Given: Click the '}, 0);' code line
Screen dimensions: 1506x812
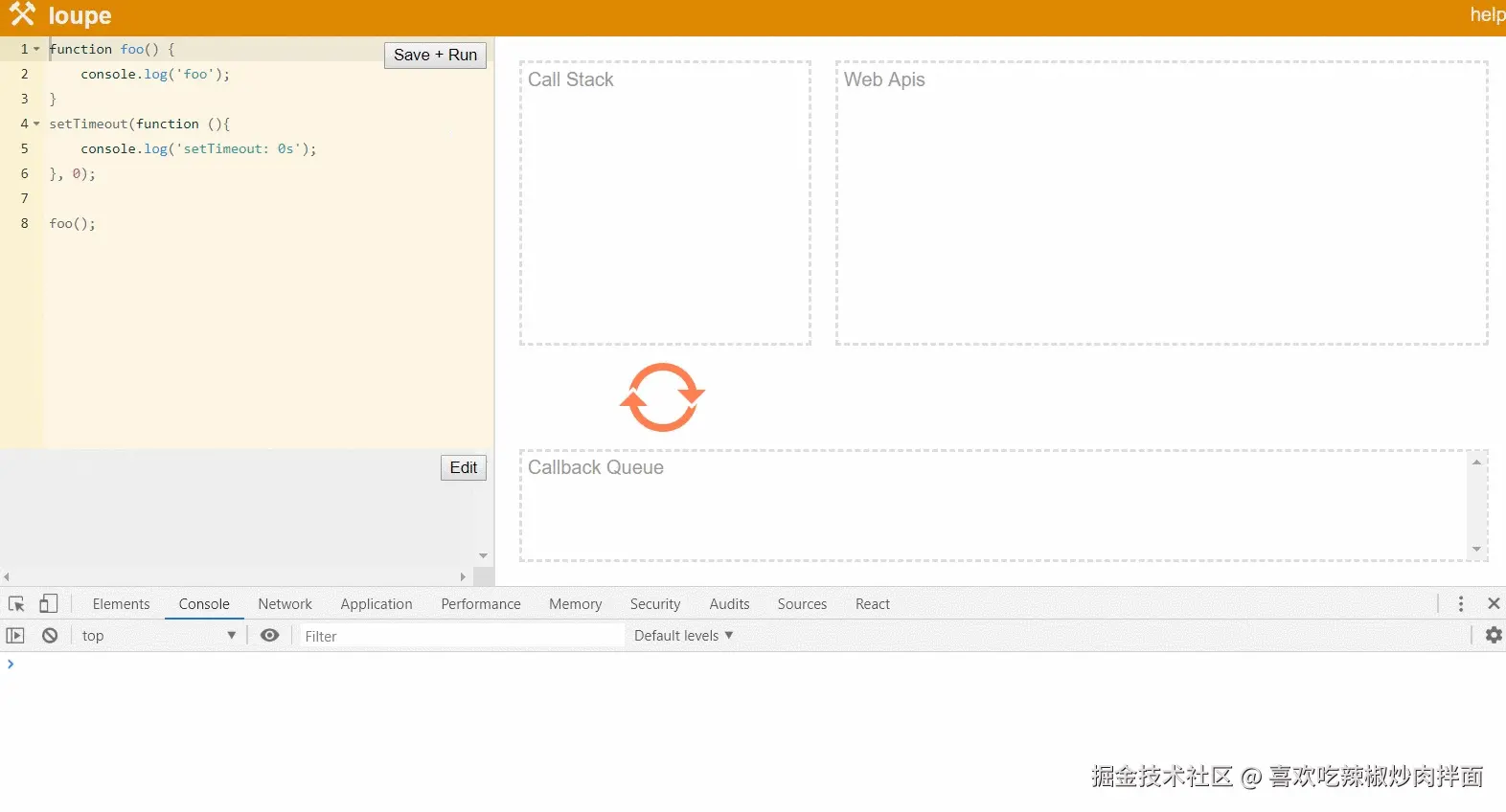Looking at the screenshot, I should (x=72, y=173).
